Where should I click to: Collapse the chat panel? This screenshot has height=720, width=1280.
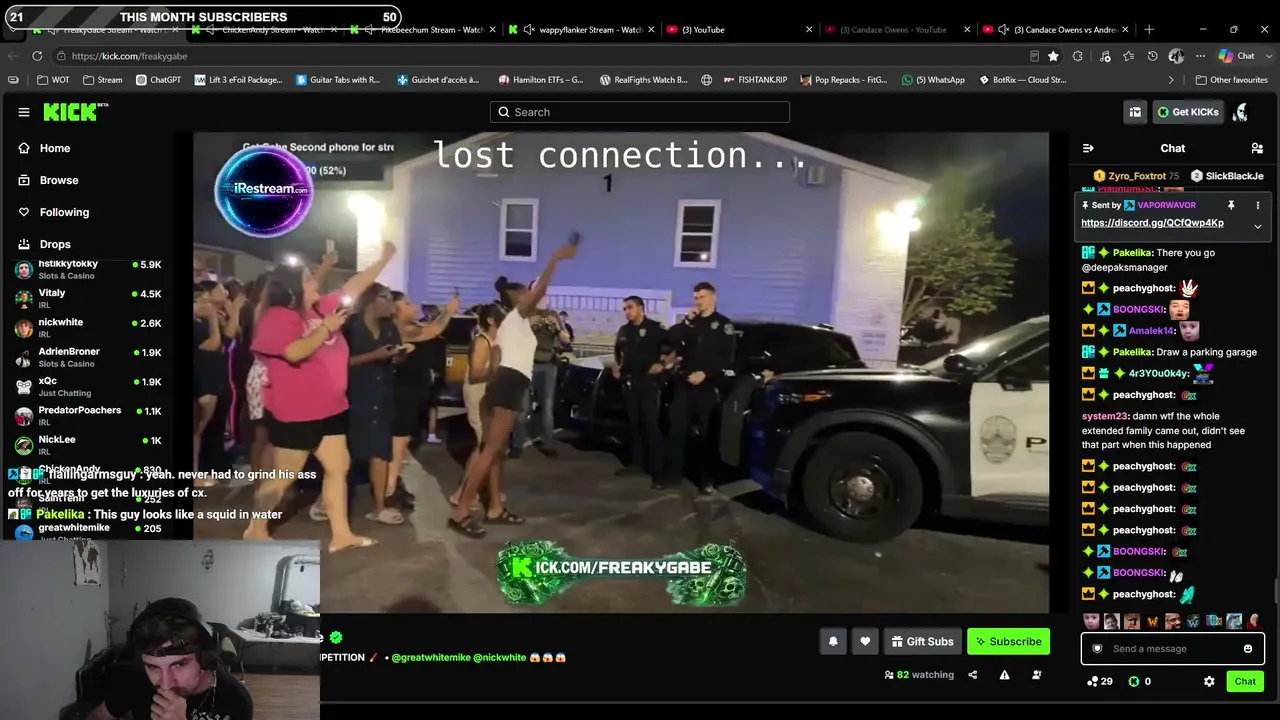tap(1088, 148)
